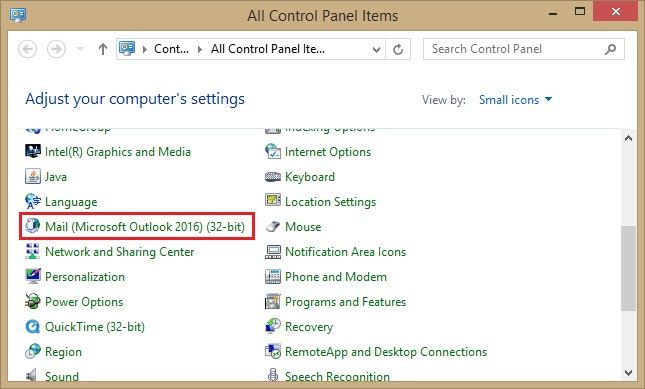This screenshot has height=389, width=645.
Task: Click the vertical scrollbar down arrow
Action: coord(628,373)
